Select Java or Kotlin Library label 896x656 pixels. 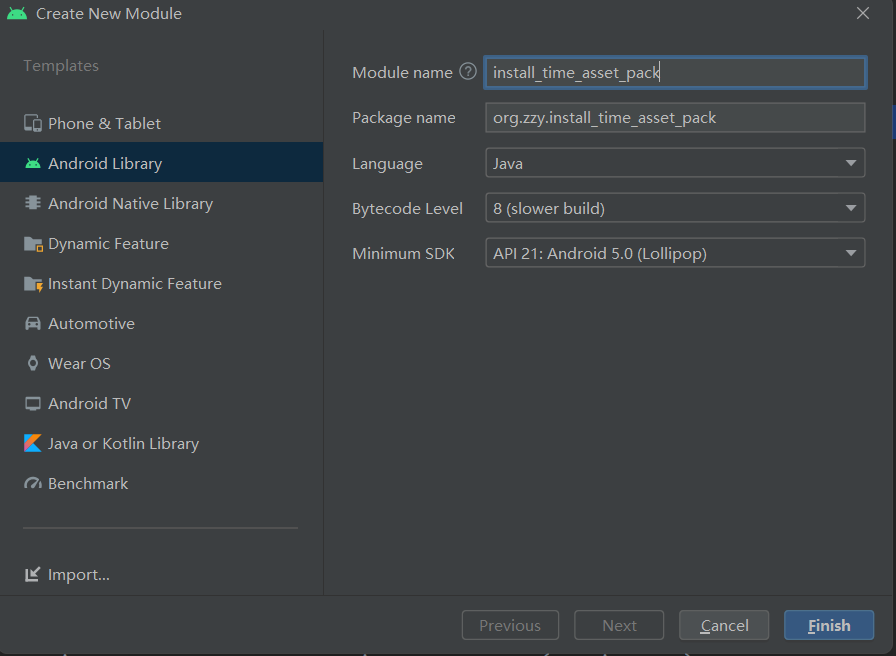click(x=123, y=444)
